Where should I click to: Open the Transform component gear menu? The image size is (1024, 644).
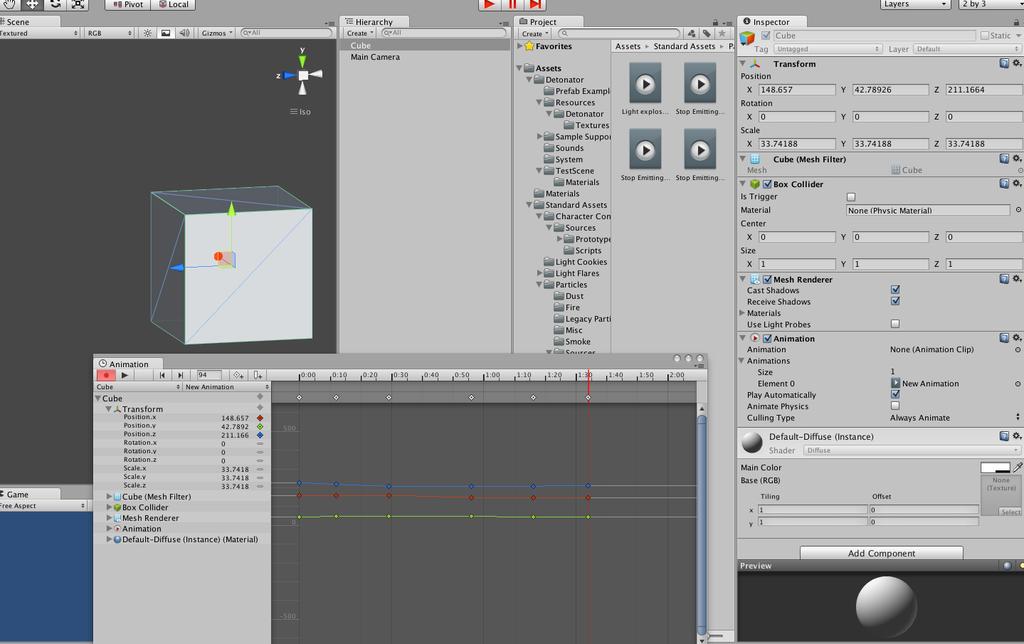point(1017,63)
